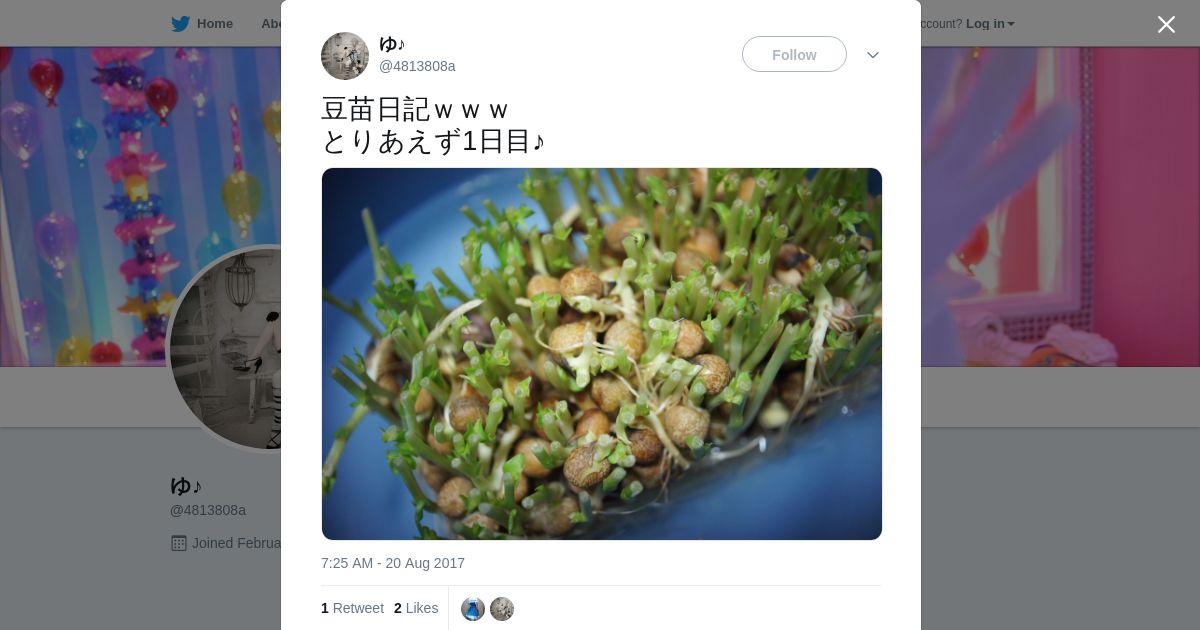Image resolution: width=1200 pixels, height=630 pixels.
Task: Open the first liker's blue avatar
Action: pos(473,609)
